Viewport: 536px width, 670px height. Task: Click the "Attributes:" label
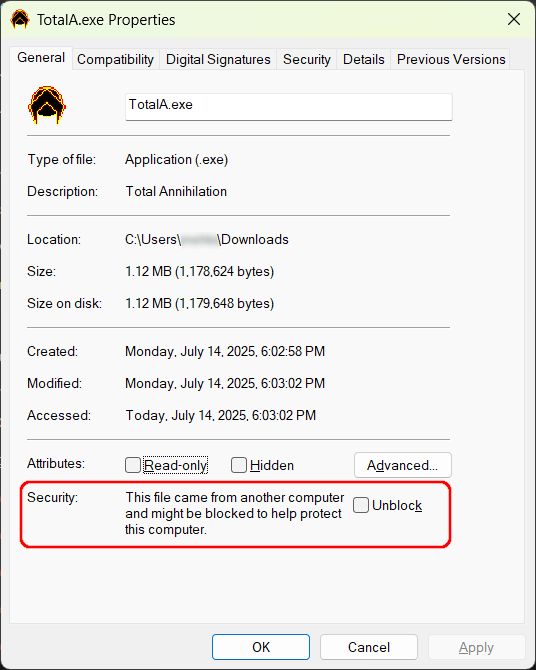pyautogui.click(x=56, y=463)
